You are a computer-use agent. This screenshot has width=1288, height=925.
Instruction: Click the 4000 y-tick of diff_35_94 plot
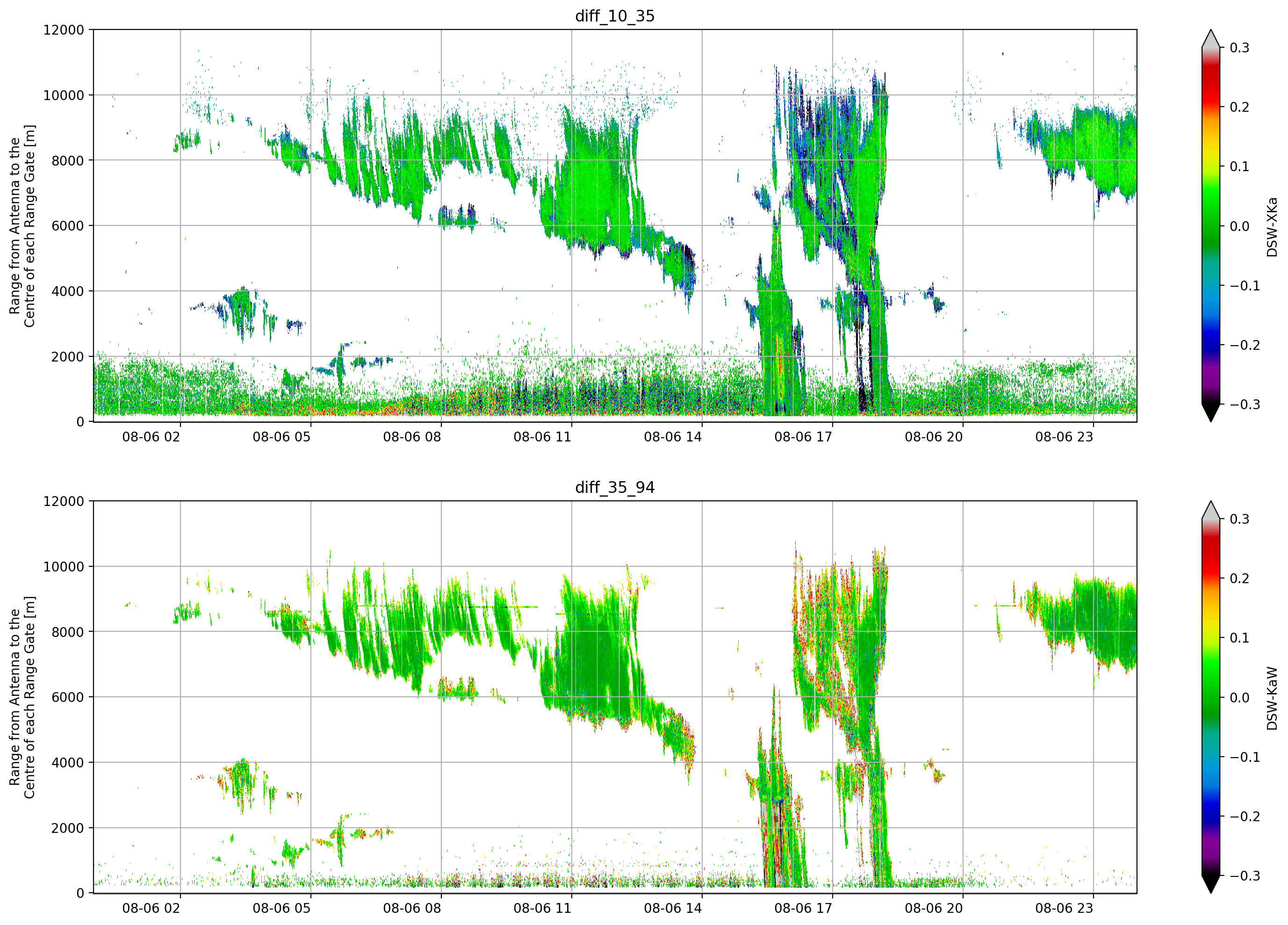coord(68,763)
